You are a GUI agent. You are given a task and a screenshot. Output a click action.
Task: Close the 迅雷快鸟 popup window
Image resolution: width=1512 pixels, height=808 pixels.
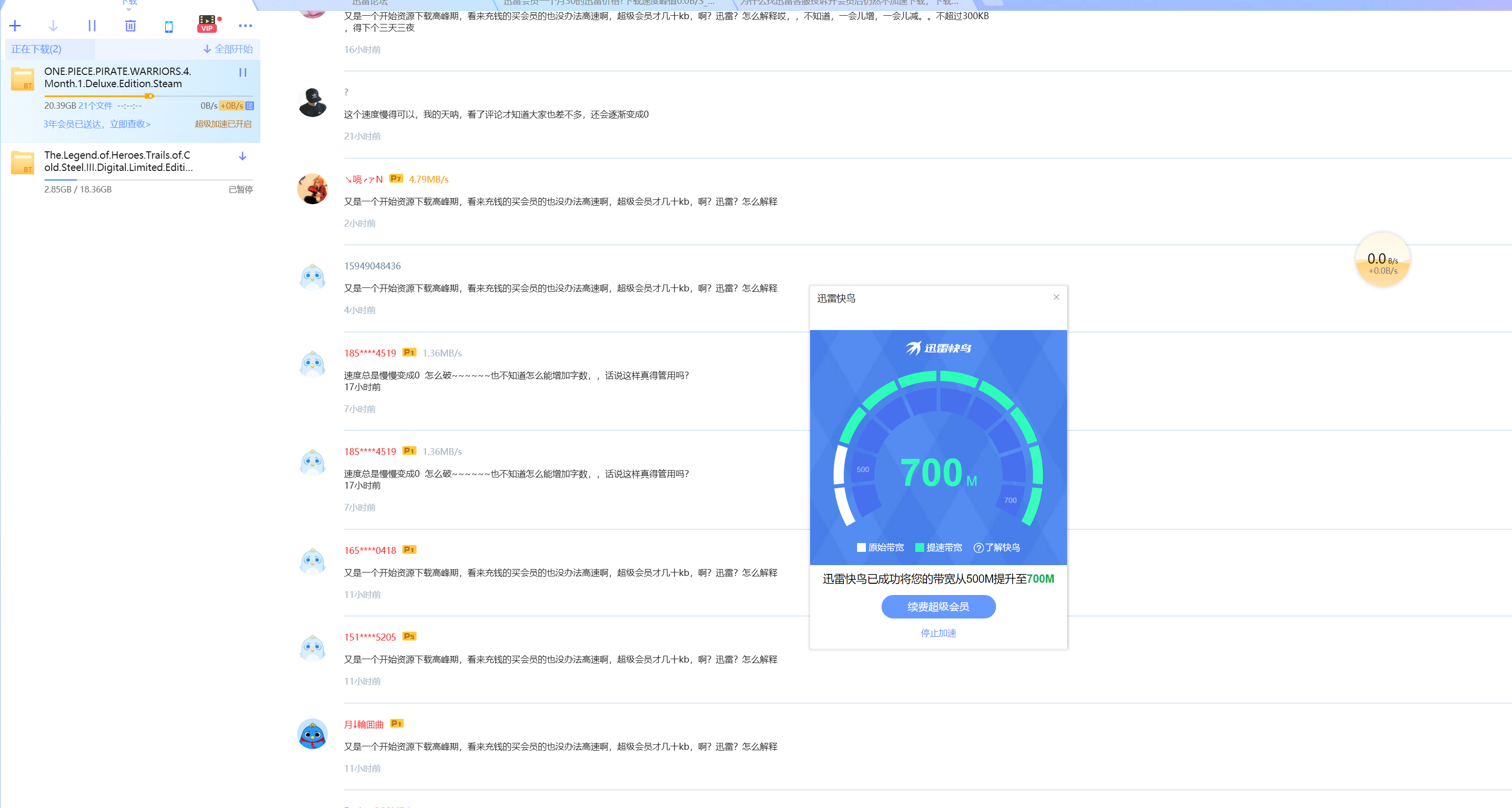[1056, 297]
